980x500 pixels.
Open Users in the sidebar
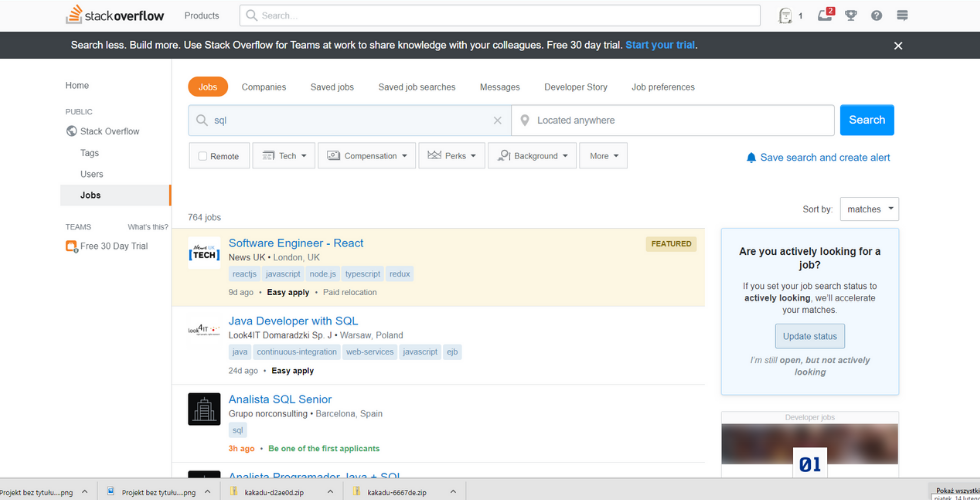(x=92, y=174)
